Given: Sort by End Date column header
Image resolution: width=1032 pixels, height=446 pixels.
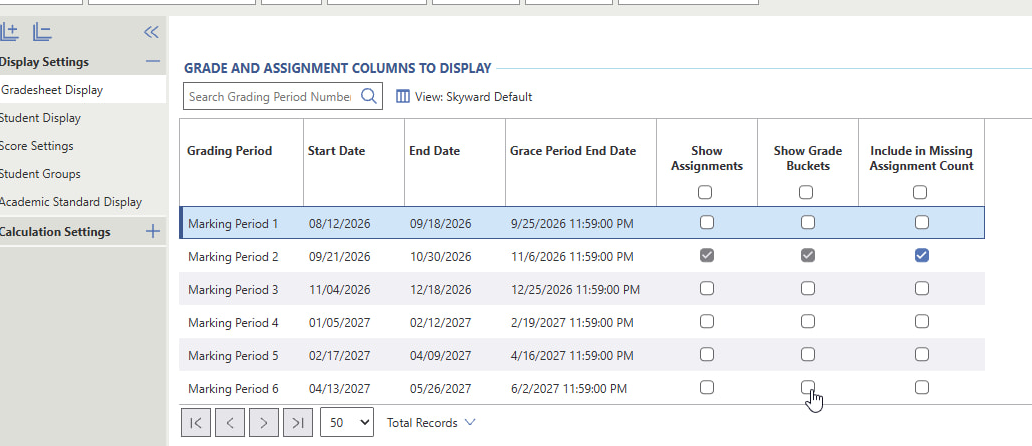Looking at the screenshot, I should point(434,151).
